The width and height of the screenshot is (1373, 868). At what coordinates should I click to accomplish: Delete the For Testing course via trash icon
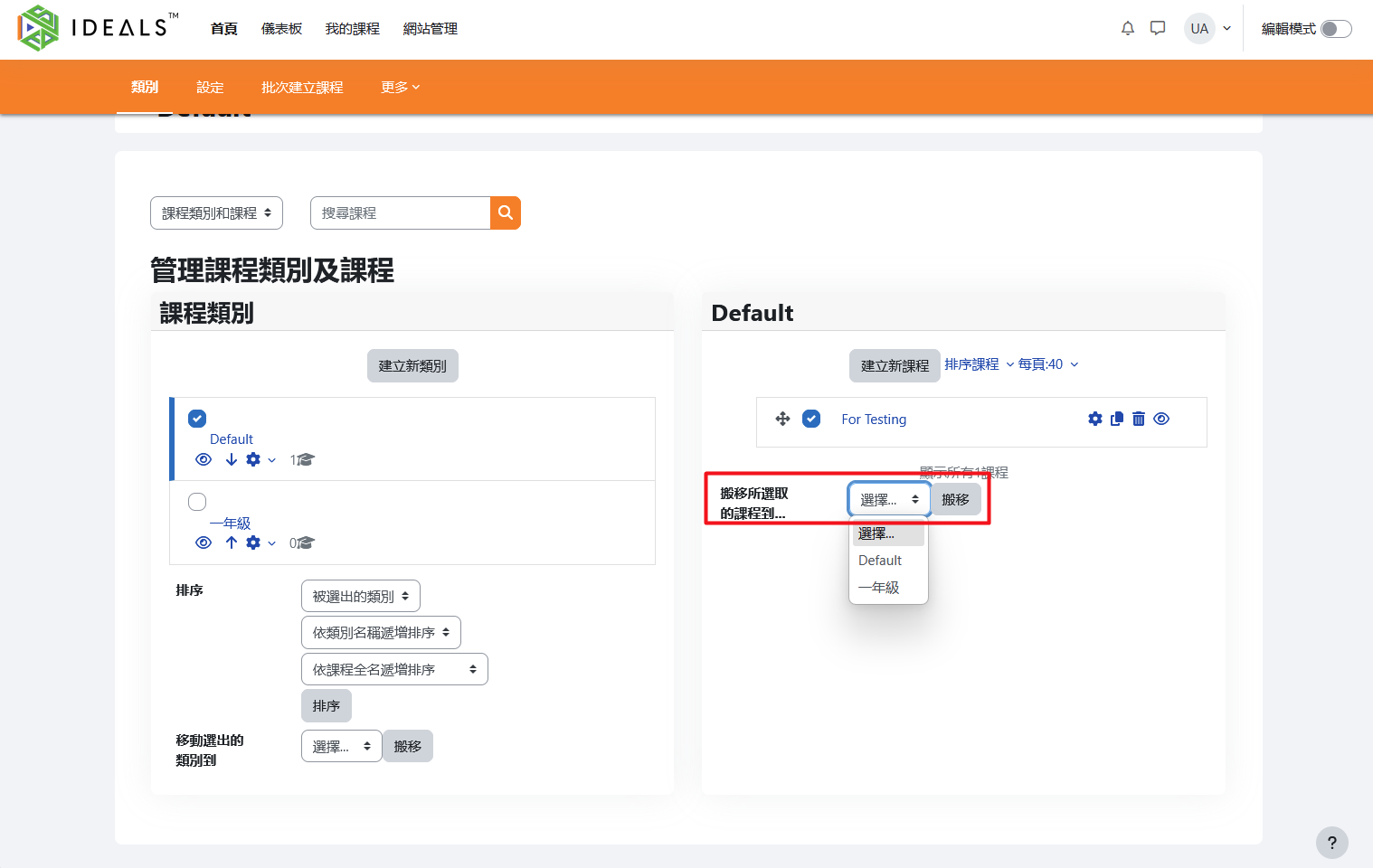coord(1139,419)
